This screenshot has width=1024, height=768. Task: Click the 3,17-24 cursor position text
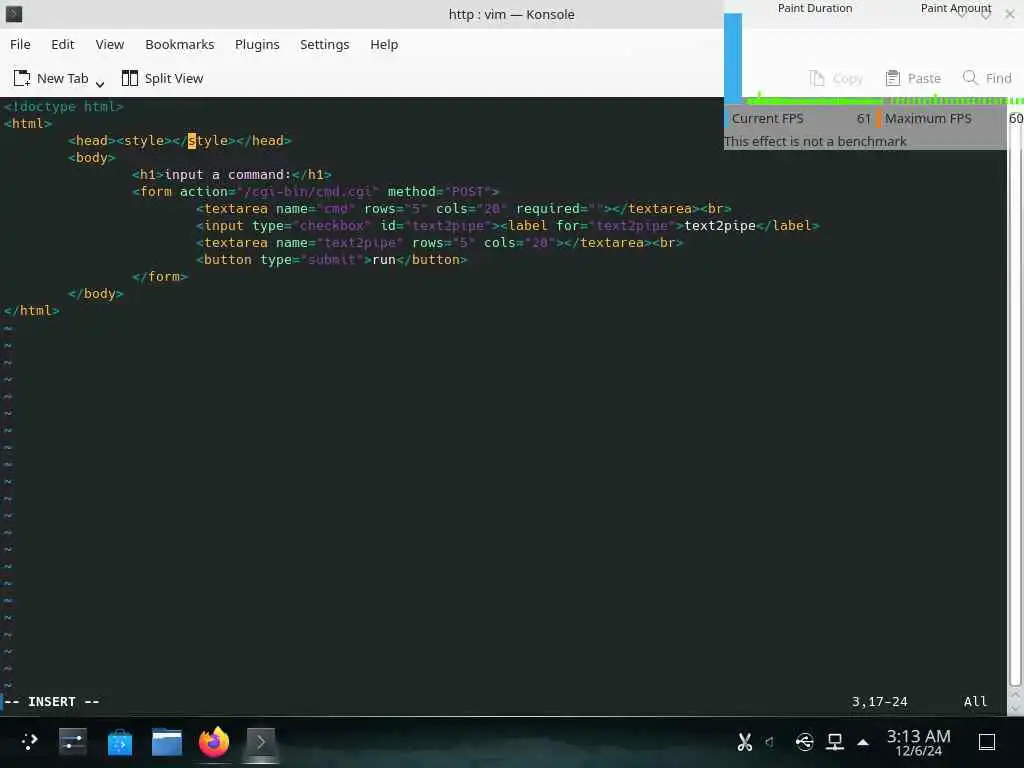point(880,701)
